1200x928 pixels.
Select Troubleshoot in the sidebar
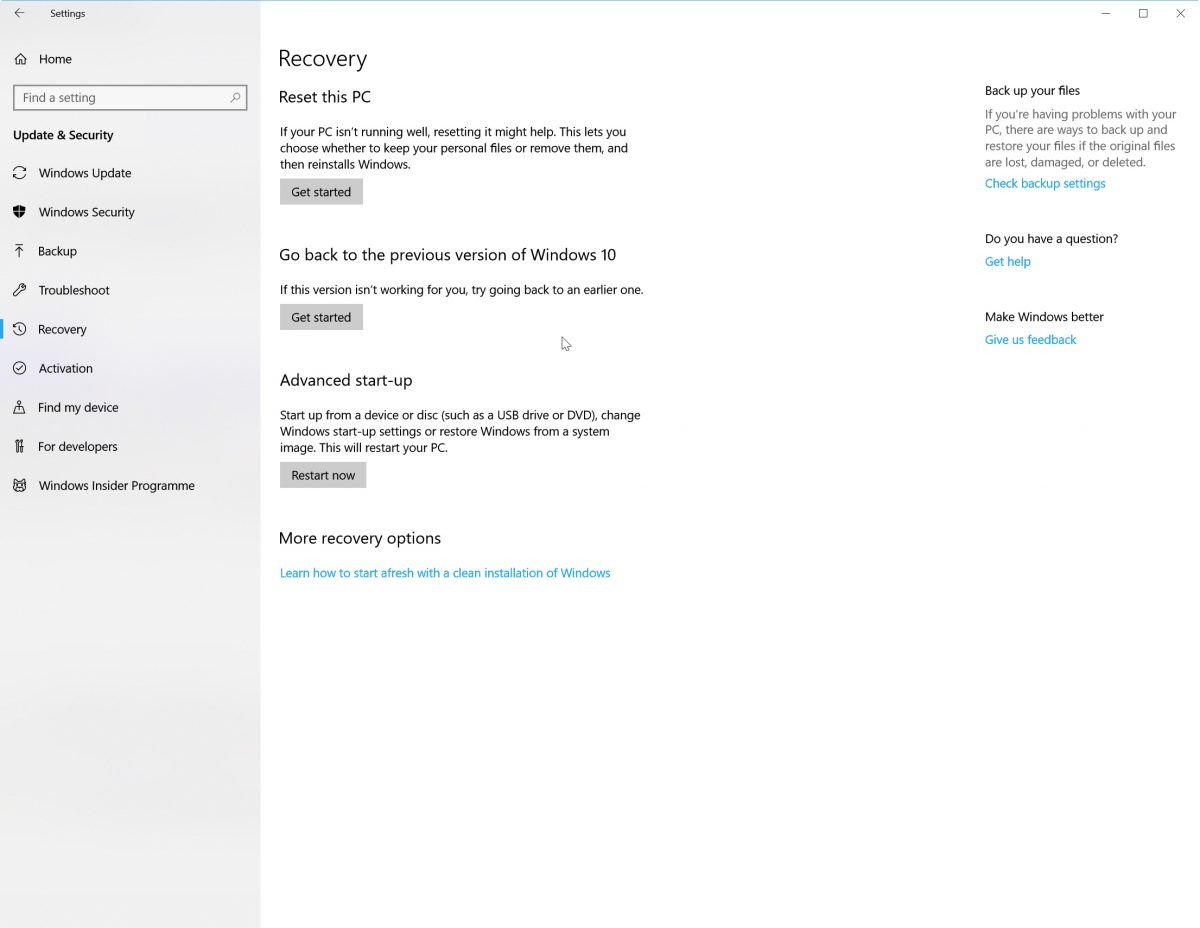coord(130,290)
